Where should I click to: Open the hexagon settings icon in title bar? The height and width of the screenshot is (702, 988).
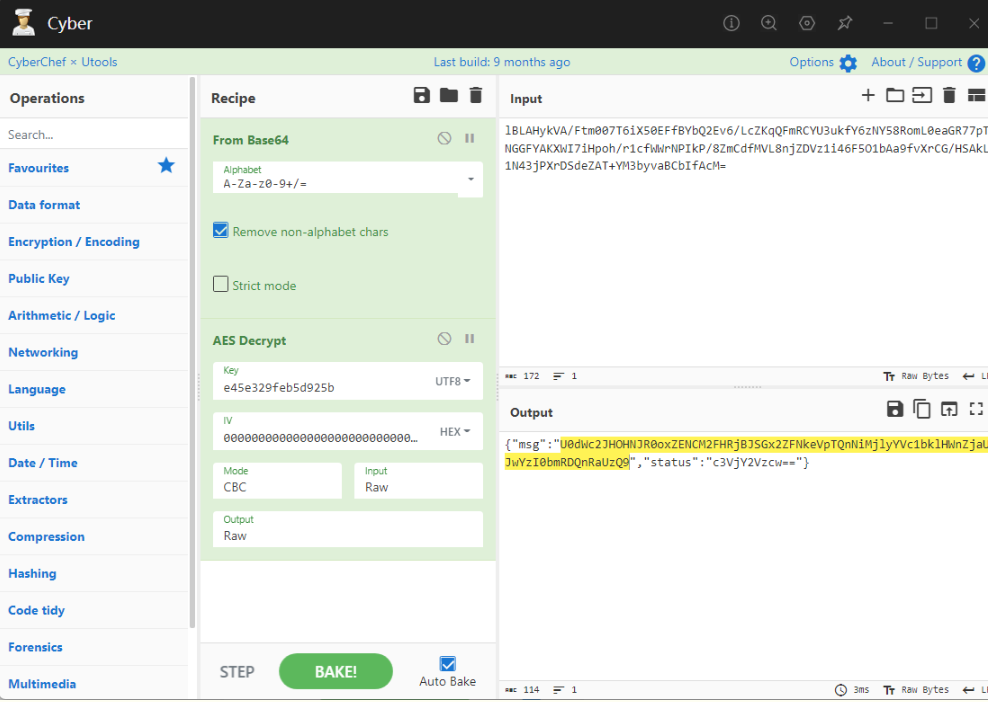(807, 23)
